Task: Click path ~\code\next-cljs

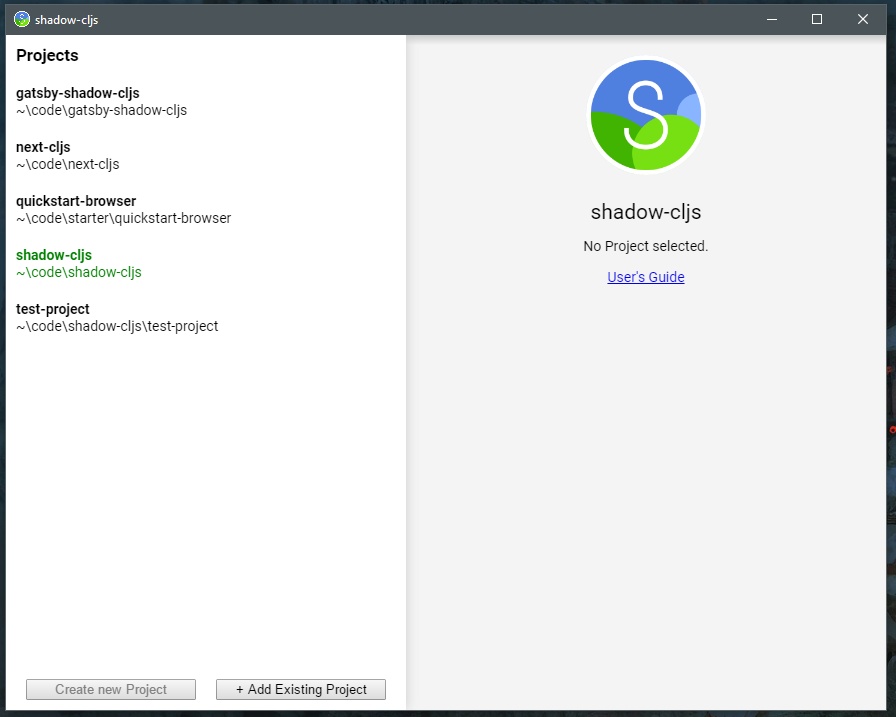Action: click(68, 164)
